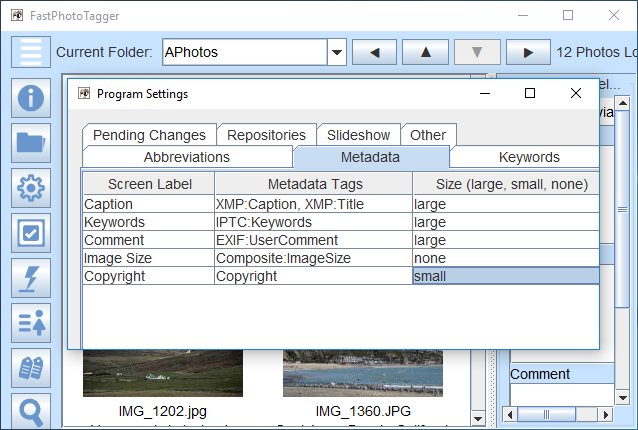The image size is (638, 430).
Task: Click thumbnail pane scrollbar down arrow
Action: coord(478,418)
